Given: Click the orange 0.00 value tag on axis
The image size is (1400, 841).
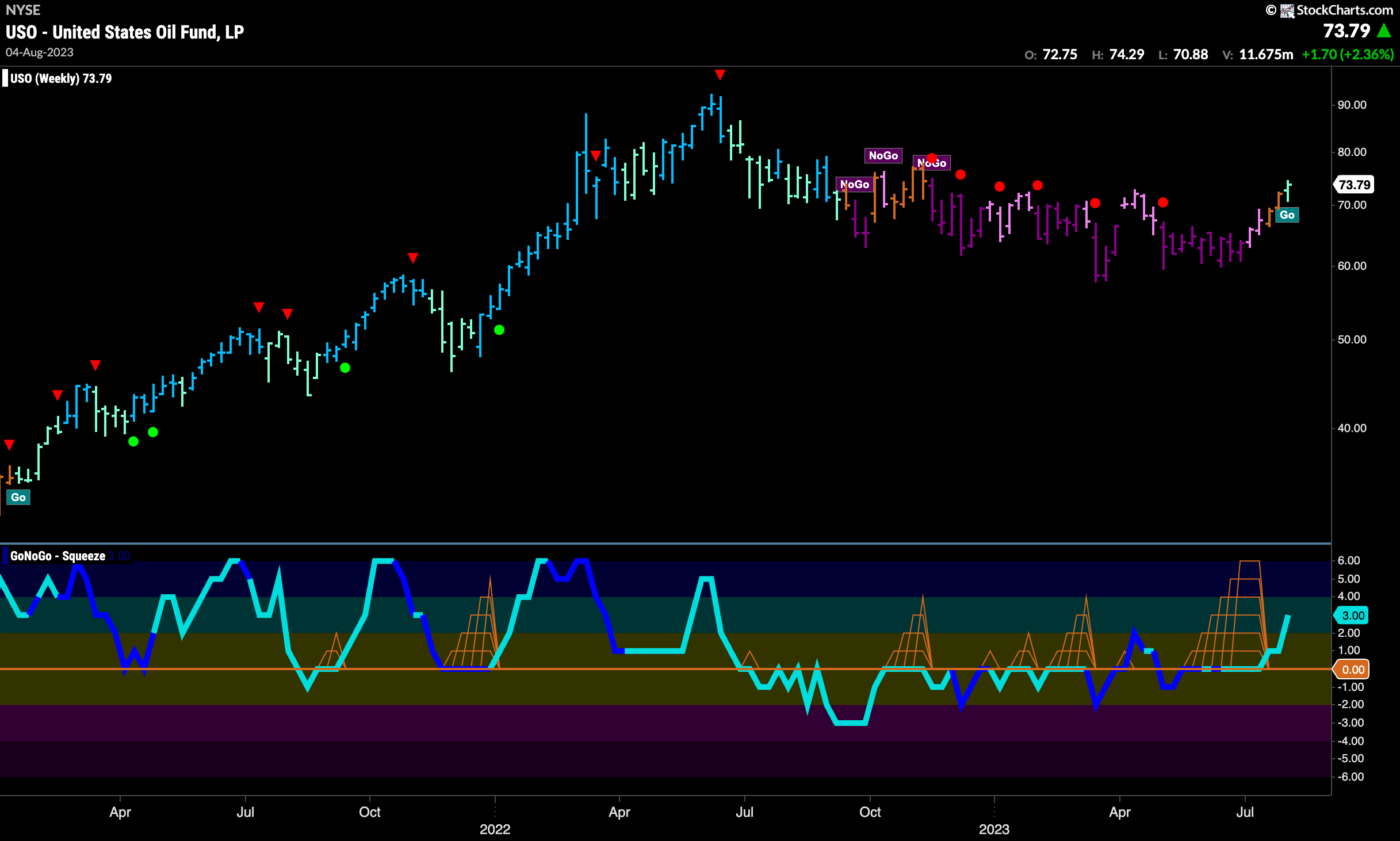Looking at the screenshot, I should (x=1352, y=670).
